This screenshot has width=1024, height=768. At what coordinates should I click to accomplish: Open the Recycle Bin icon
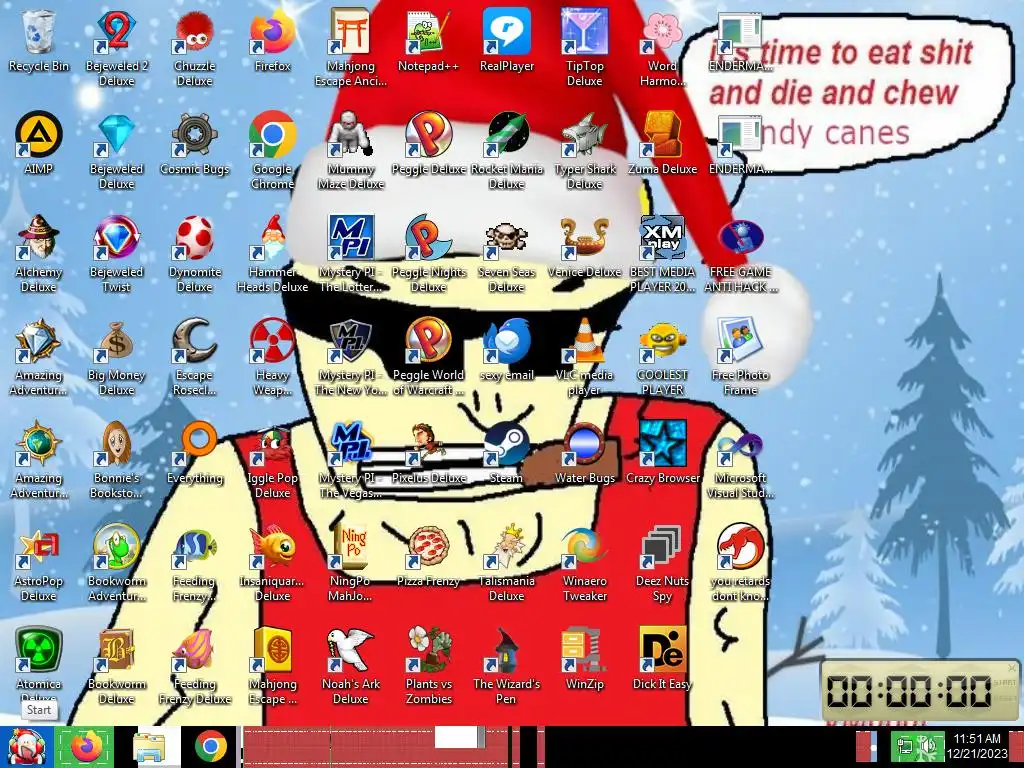(x=39, y=41)
